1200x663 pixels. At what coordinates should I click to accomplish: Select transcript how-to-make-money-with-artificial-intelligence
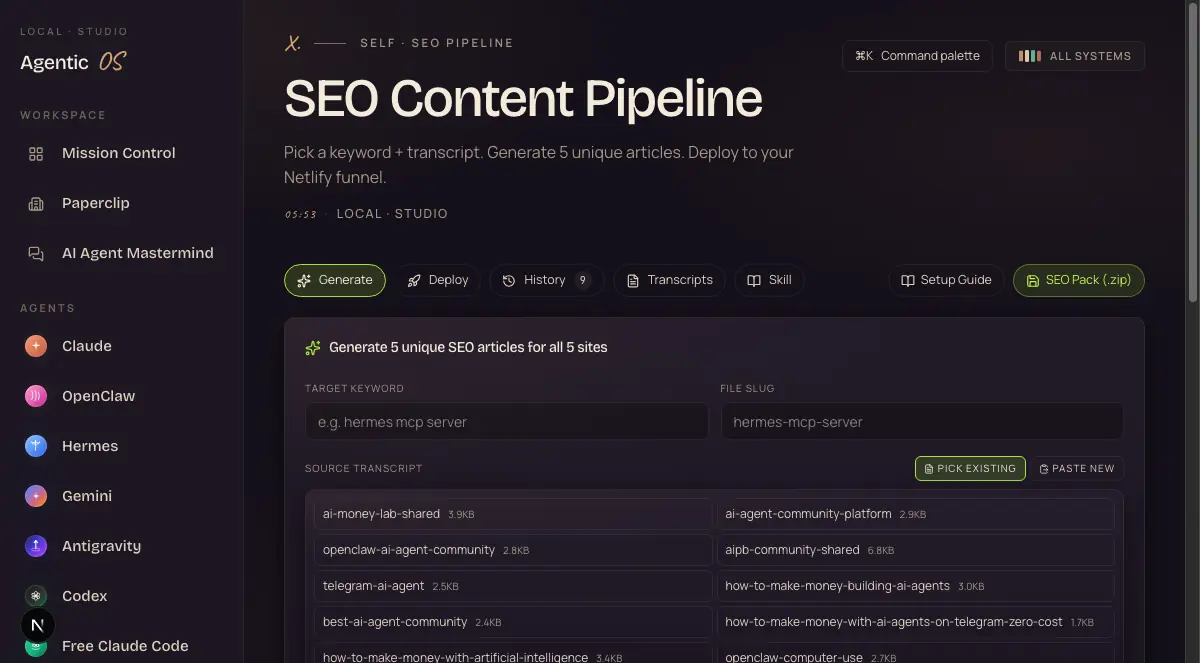tap(513, 654)
